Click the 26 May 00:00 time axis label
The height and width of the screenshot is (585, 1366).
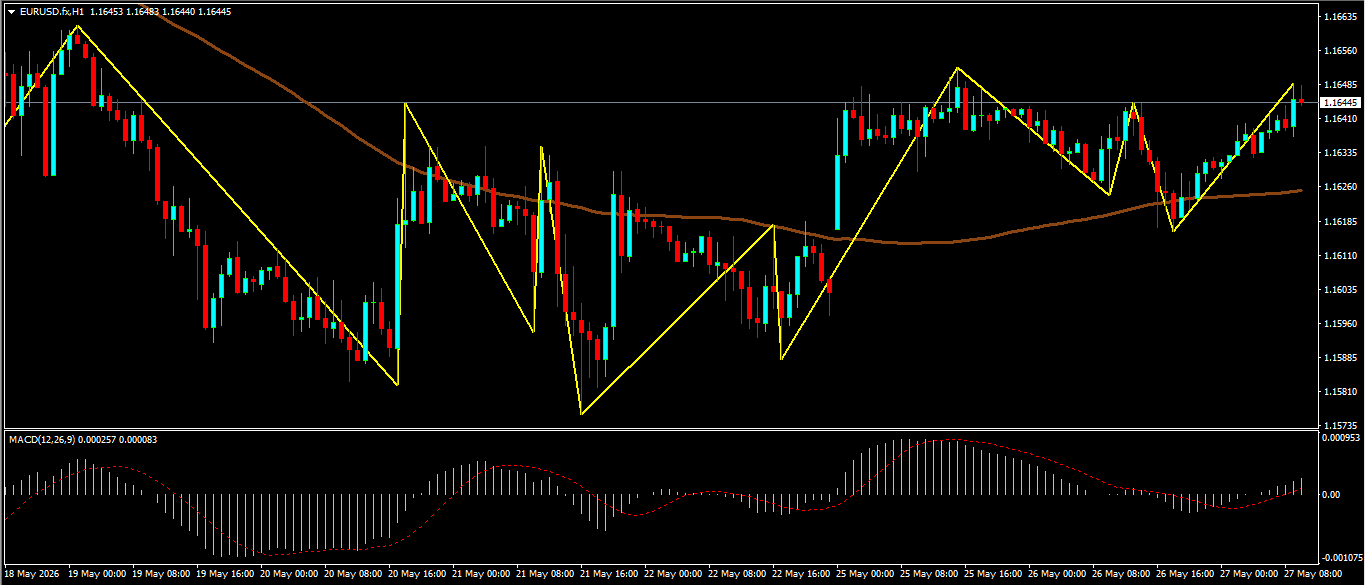coord(1058,575)
